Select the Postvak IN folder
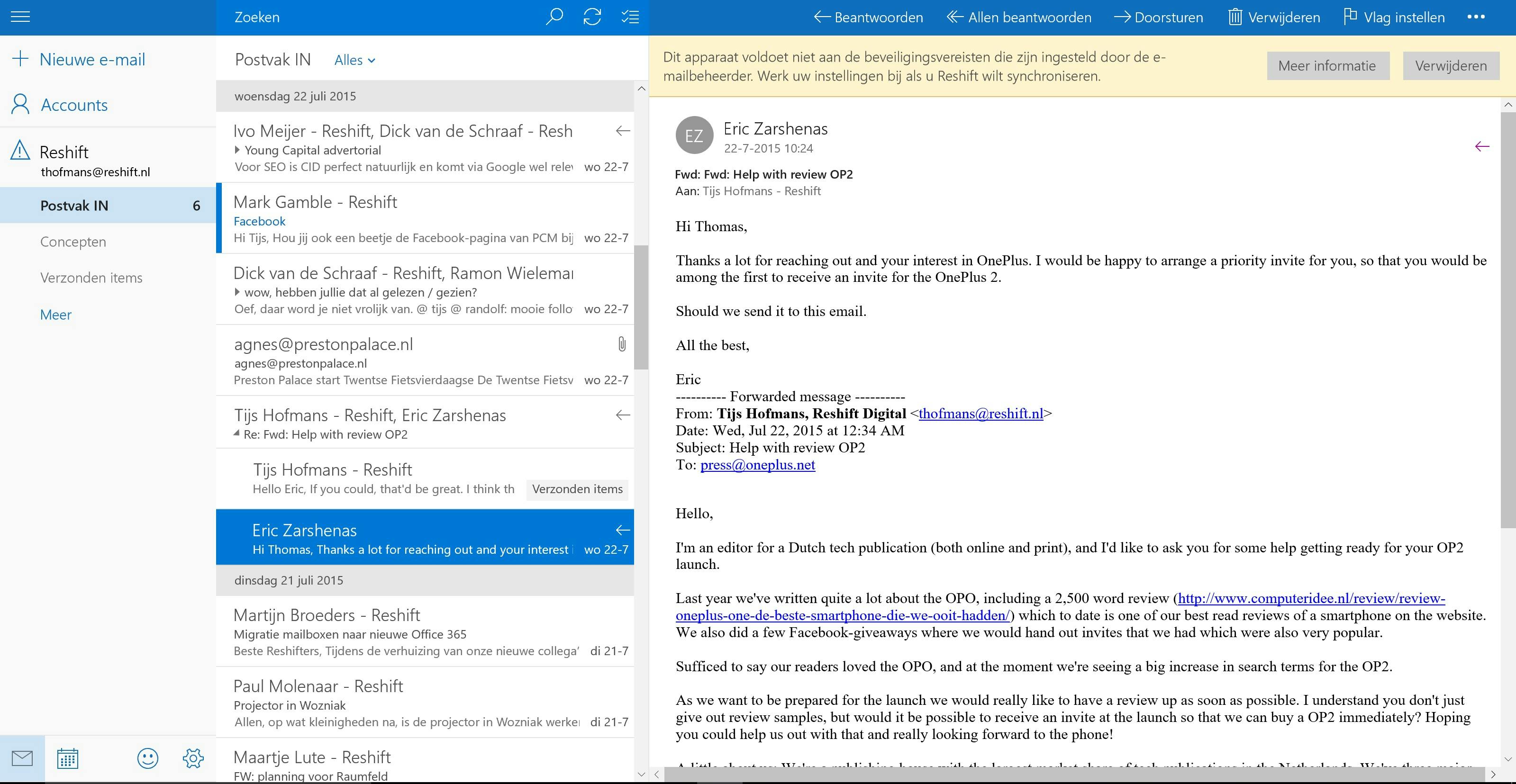Viewport: 1516px width, 784px height. click(x=108, y=205)
